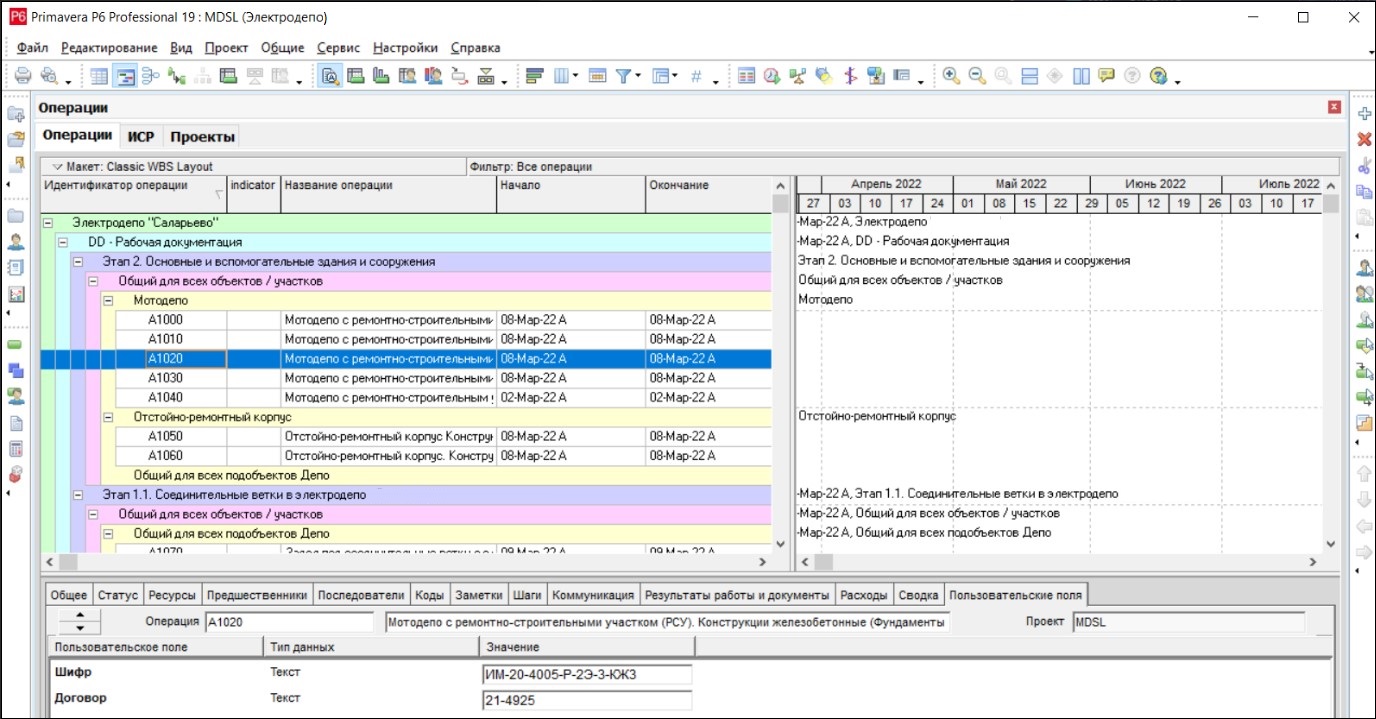
Task: Open the Проект menu
Action: coord(226,47)
